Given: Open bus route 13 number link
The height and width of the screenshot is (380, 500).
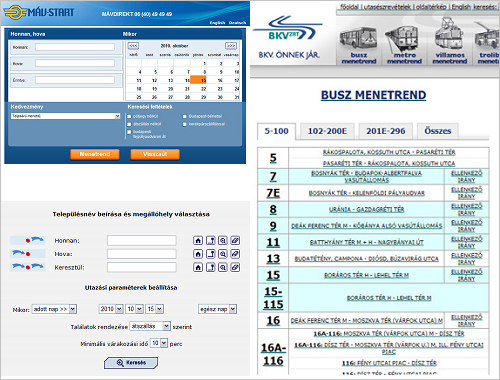Looking at the screenshot, I should 273,259.
